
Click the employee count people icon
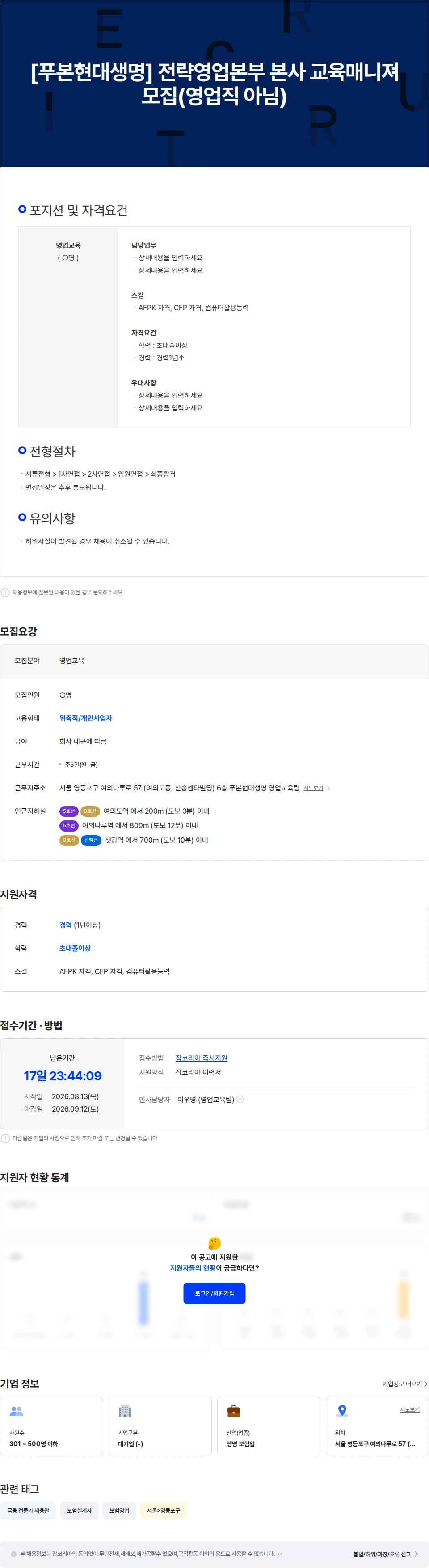[x=17, y=1411]
